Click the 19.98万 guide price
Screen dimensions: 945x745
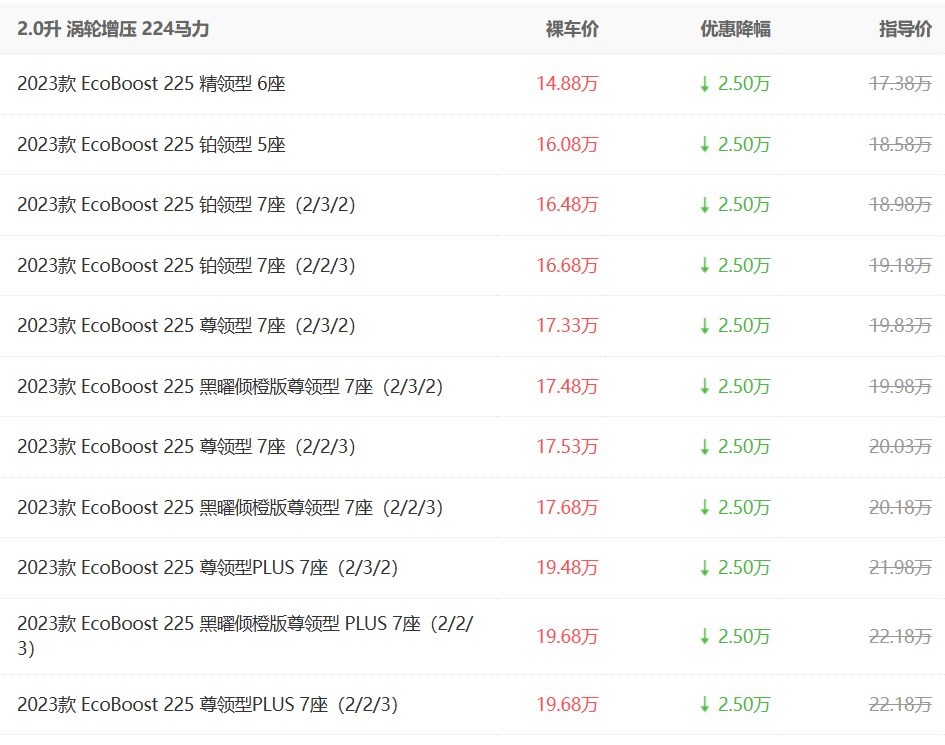[900, 386]
